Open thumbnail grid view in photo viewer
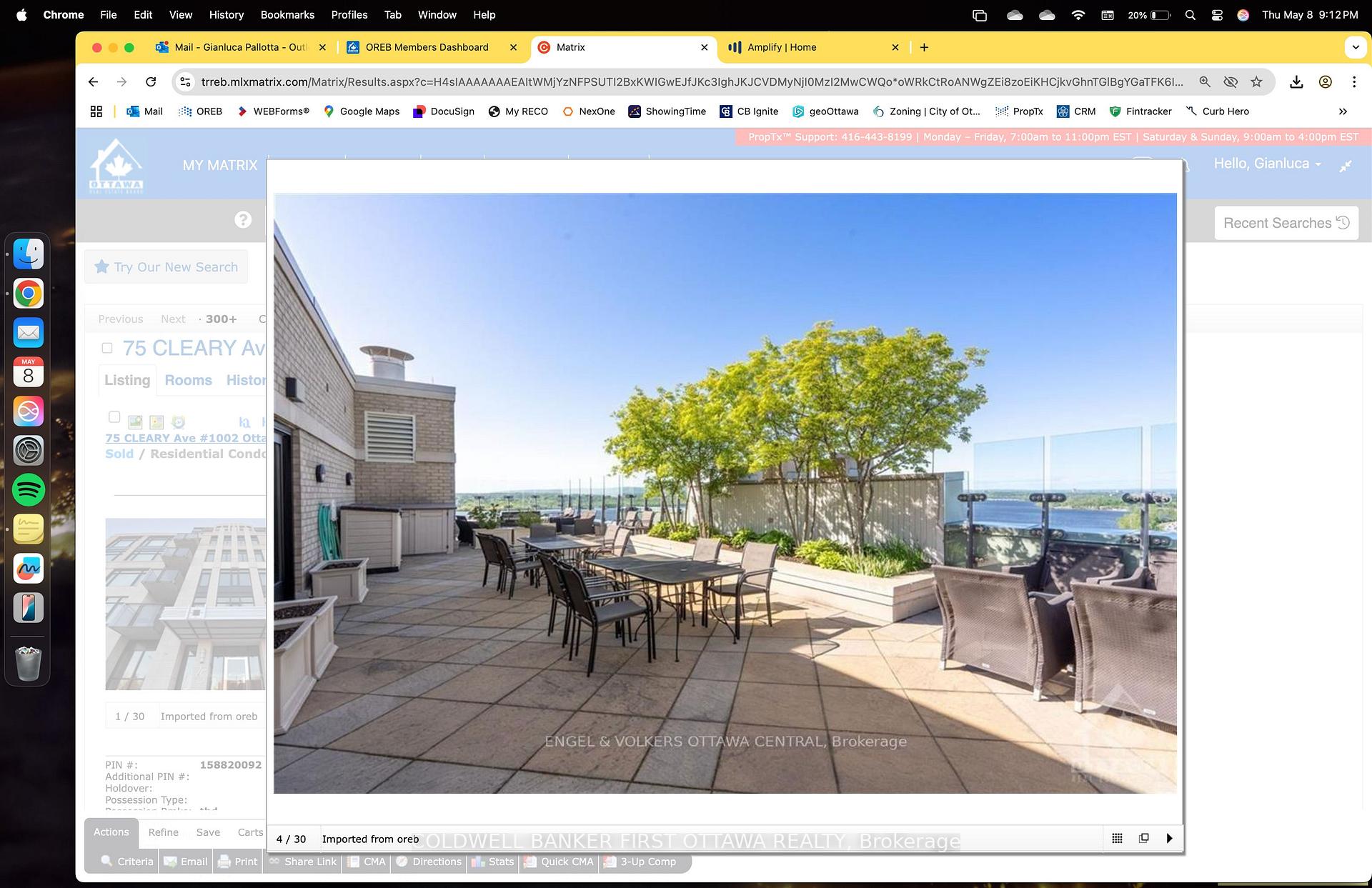The width and height of the screenshot is (1372, 888). click(x=1117, y=838)
